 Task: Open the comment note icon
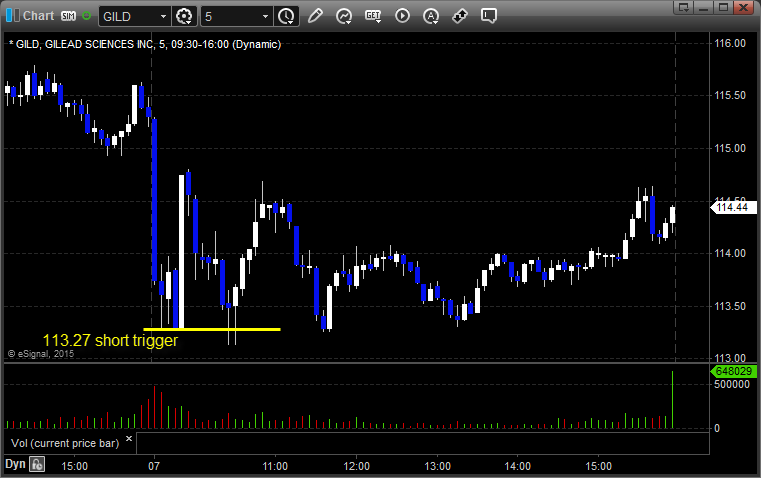tap(489, 16)
